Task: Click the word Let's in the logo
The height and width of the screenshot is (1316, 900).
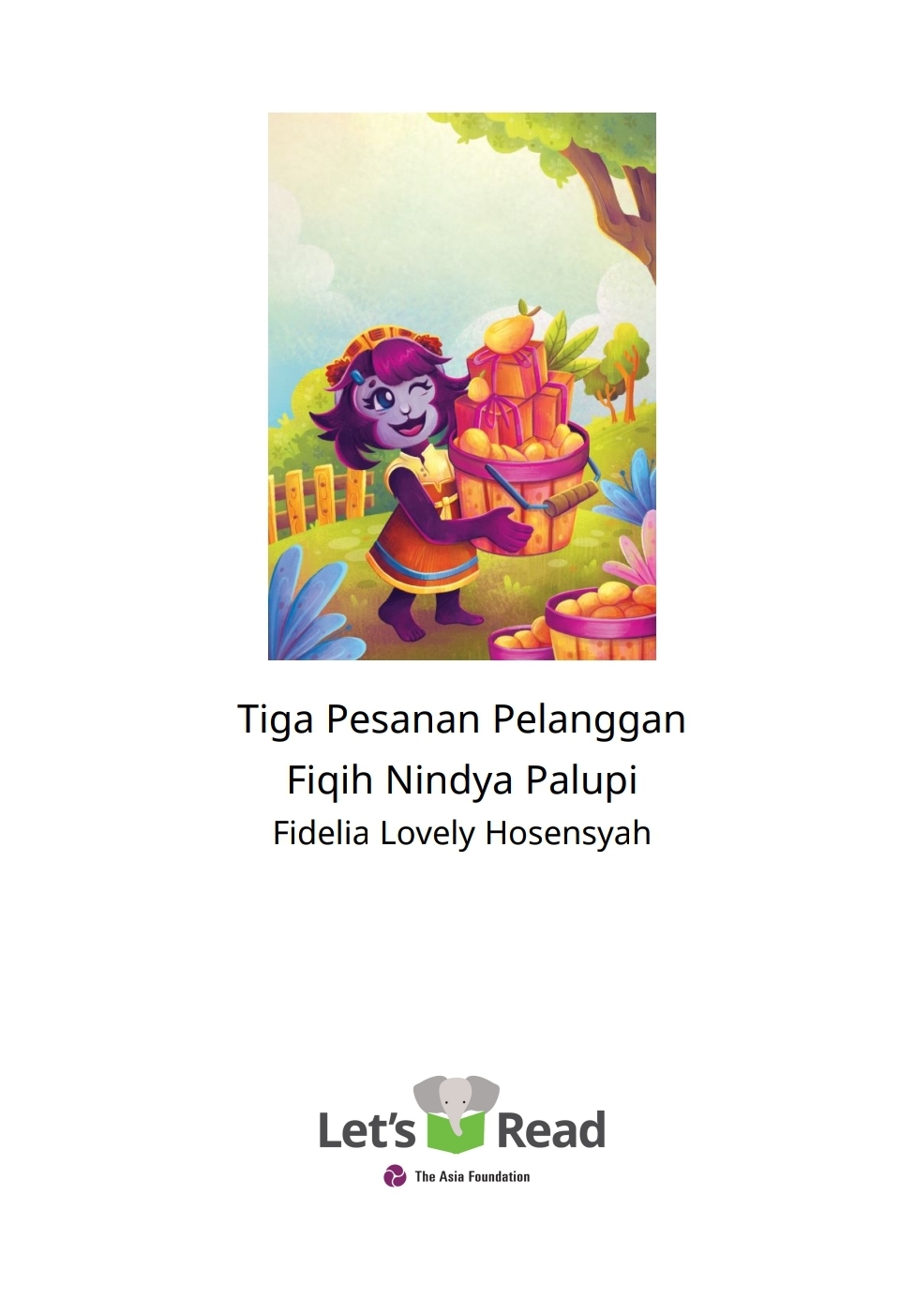Action: coord(367,1130)
